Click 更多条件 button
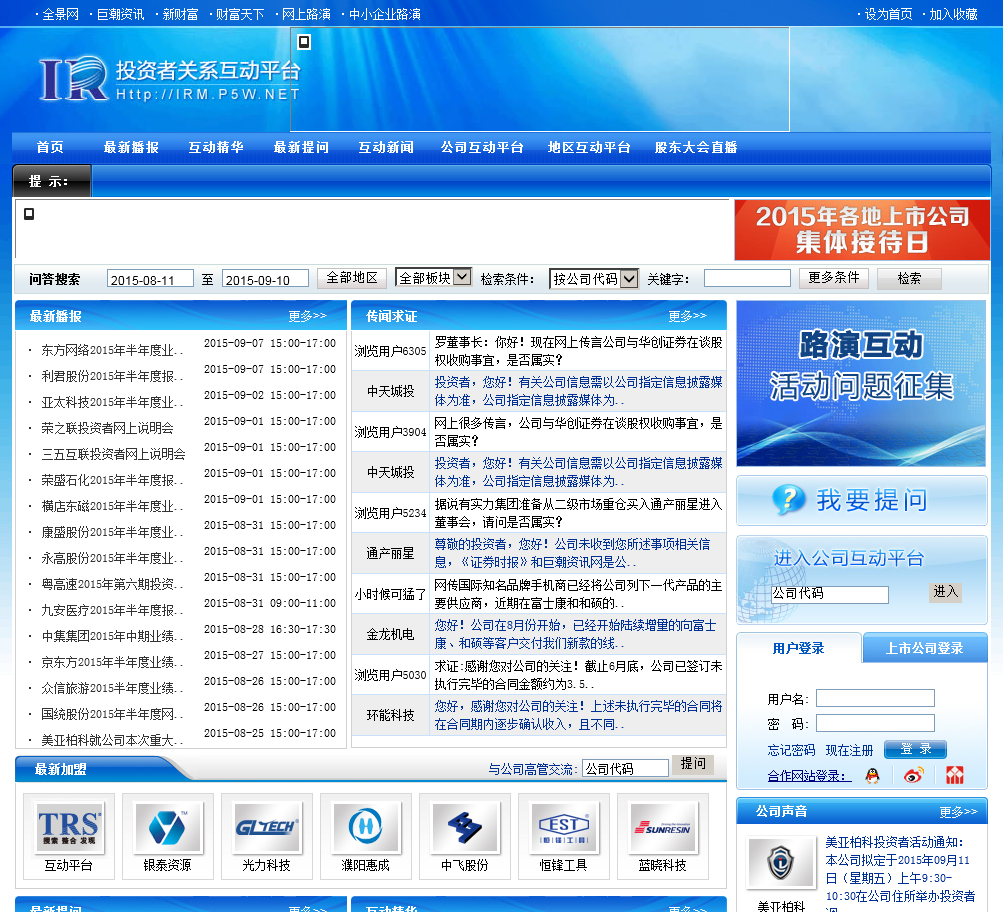The width and height of the screenshot is (1003, 912). coord(834,278)
